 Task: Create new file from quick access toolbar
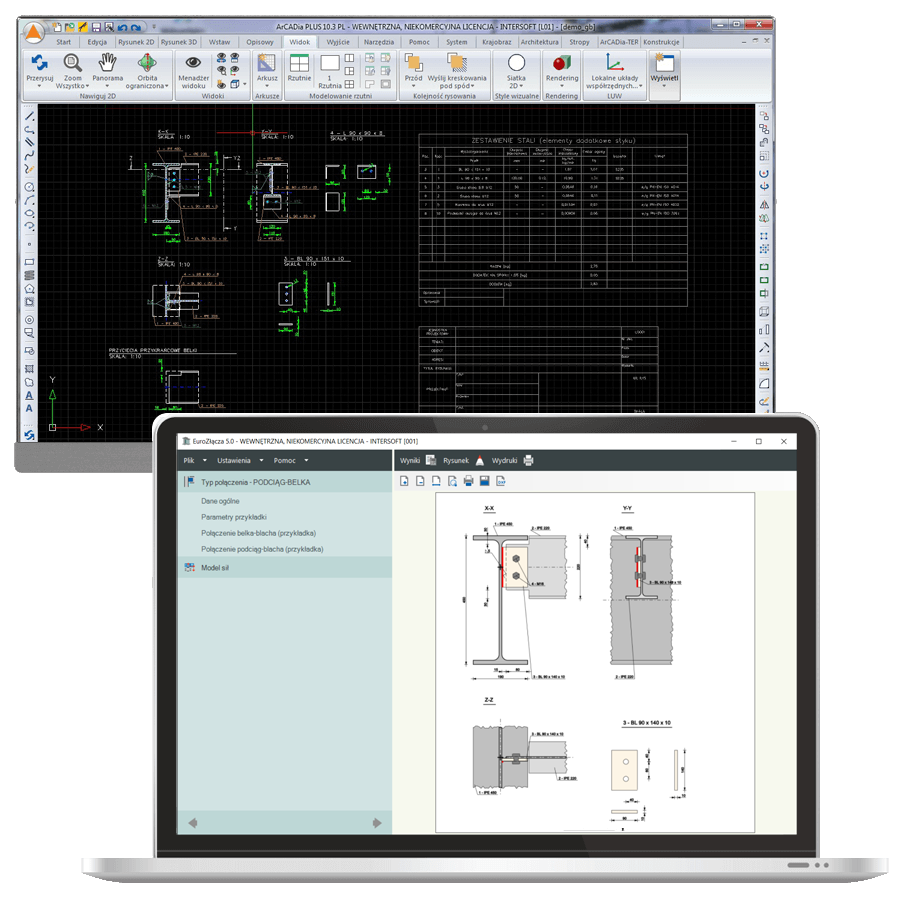coord(56,27)
